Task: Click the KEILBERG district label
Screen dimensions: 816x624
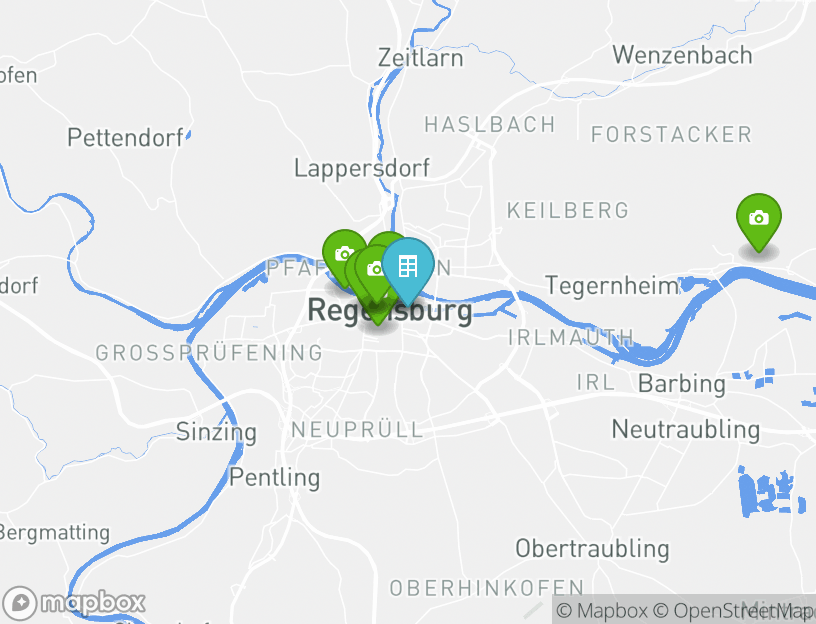Action: [x=568, y=211]
